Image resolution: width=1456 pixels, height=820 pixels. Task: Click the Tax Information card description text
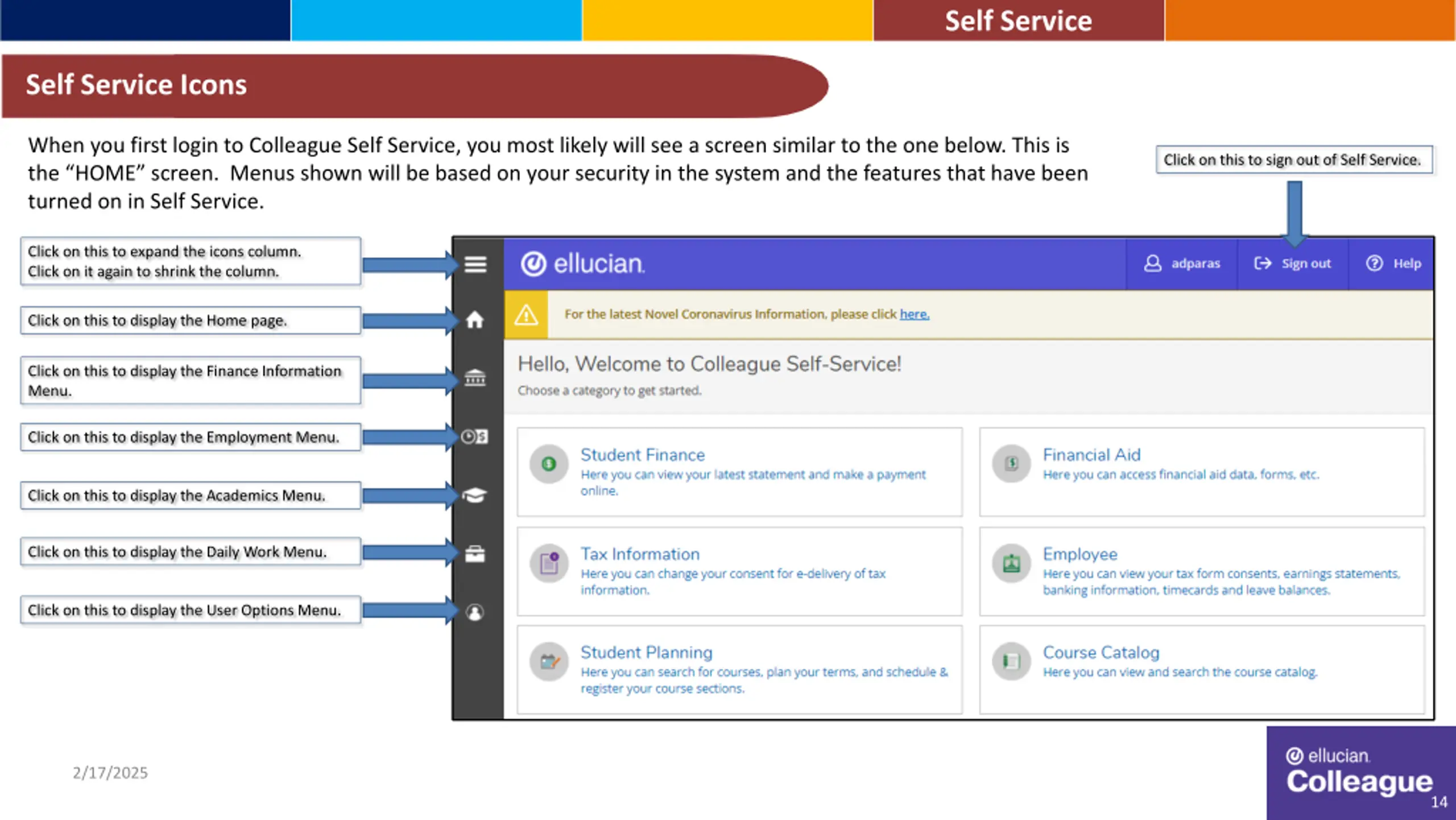pyautogui.click(x=733, y=582)
